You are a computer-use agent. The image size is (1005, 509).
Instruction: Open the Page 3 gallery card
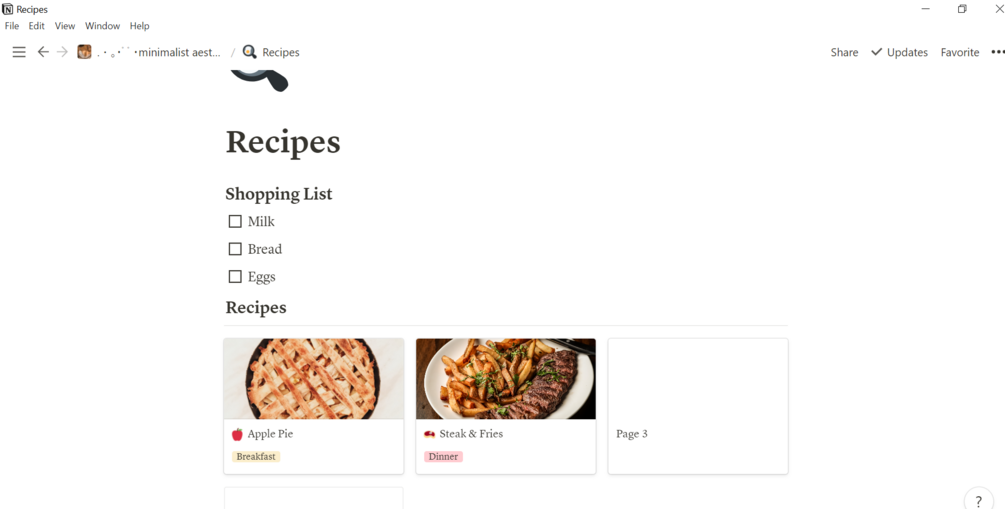(698, 406)
